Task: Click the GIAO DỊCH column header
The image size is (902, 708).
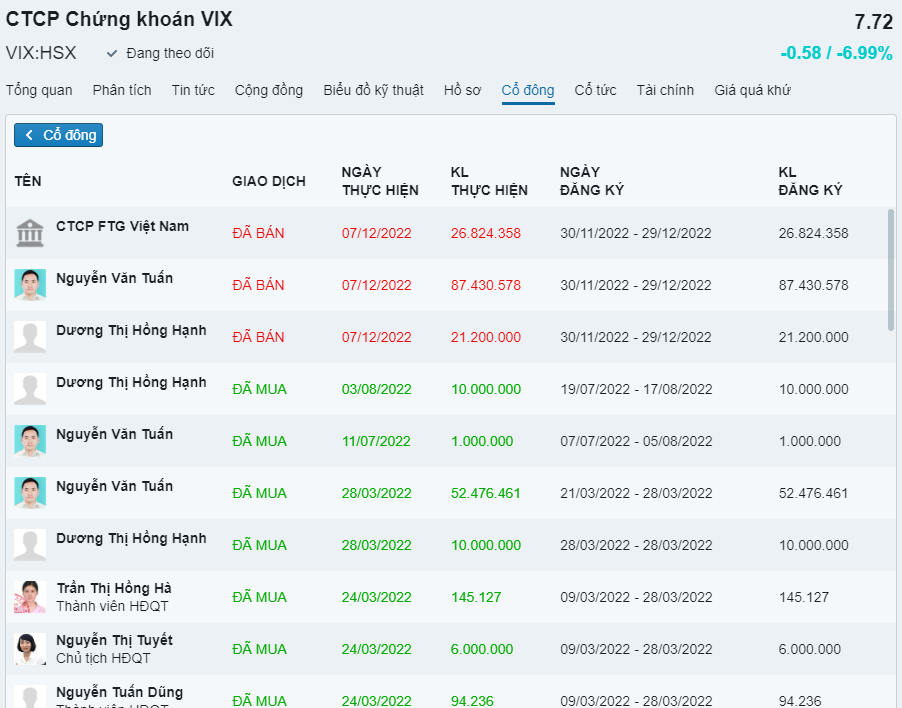Action: (269, 181)
